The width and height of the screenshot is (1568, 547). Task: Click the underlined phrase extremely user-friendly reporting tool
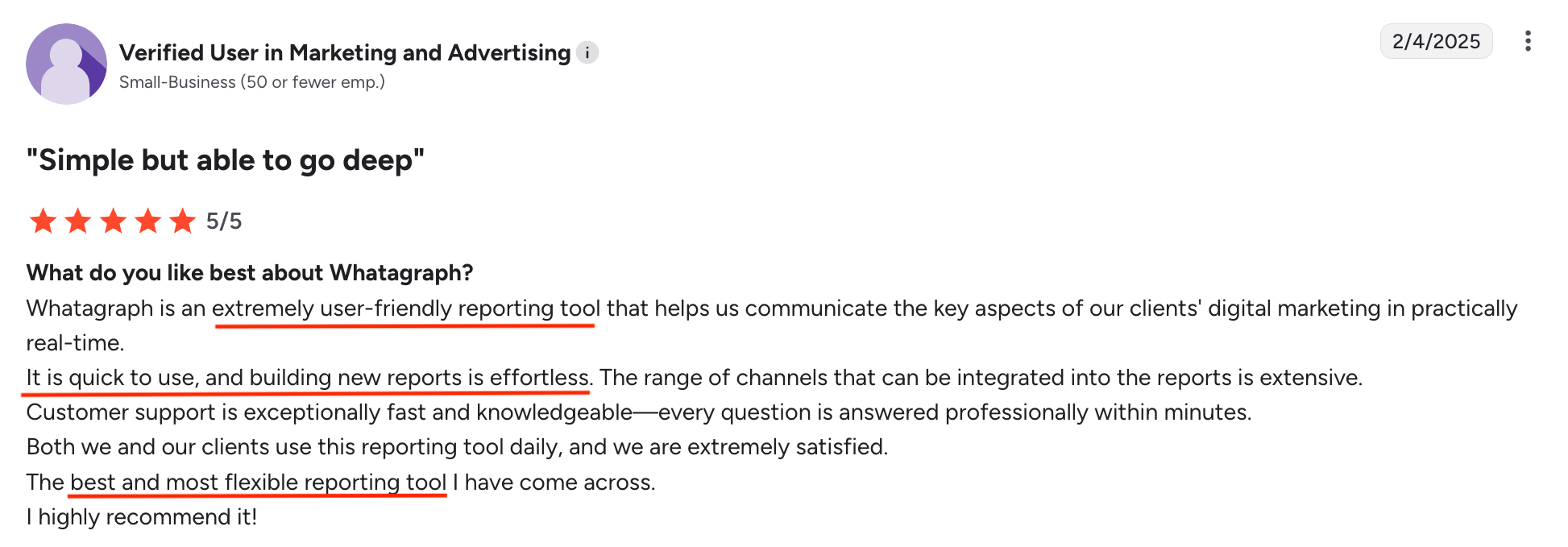coord(405,307)
